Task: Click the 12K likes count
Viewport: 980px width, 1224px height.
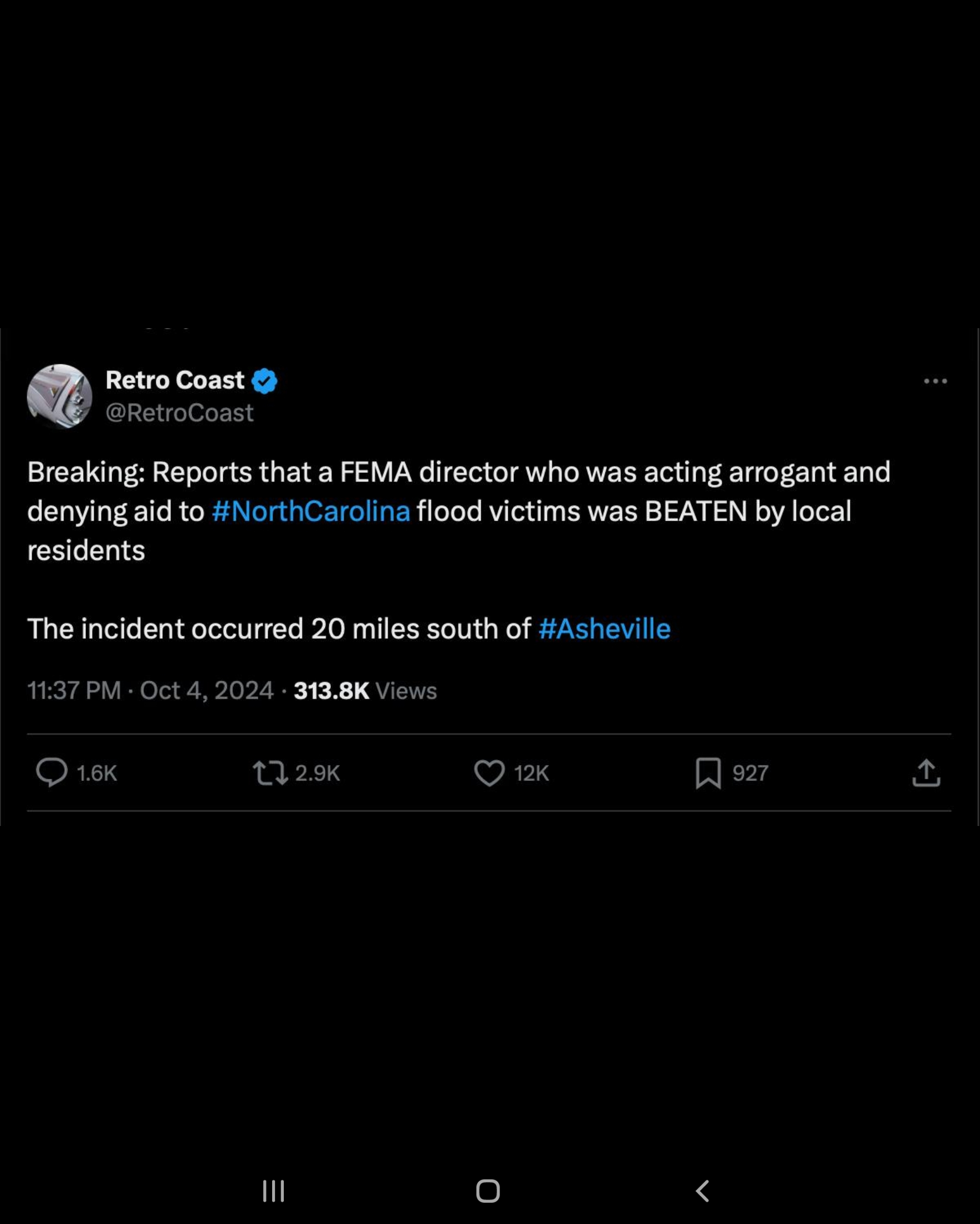Action: [532, 773]
